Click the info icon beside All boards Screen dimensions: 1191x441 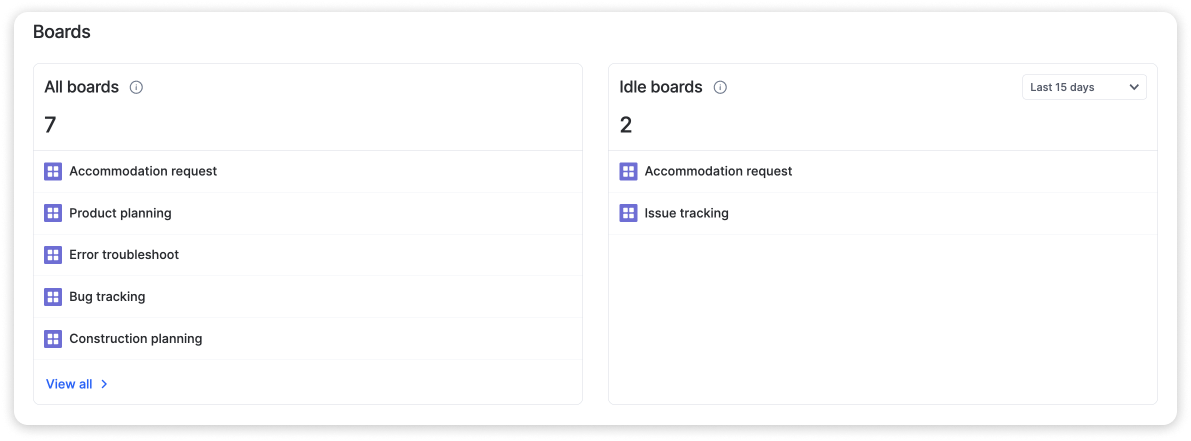coord(136,87)
